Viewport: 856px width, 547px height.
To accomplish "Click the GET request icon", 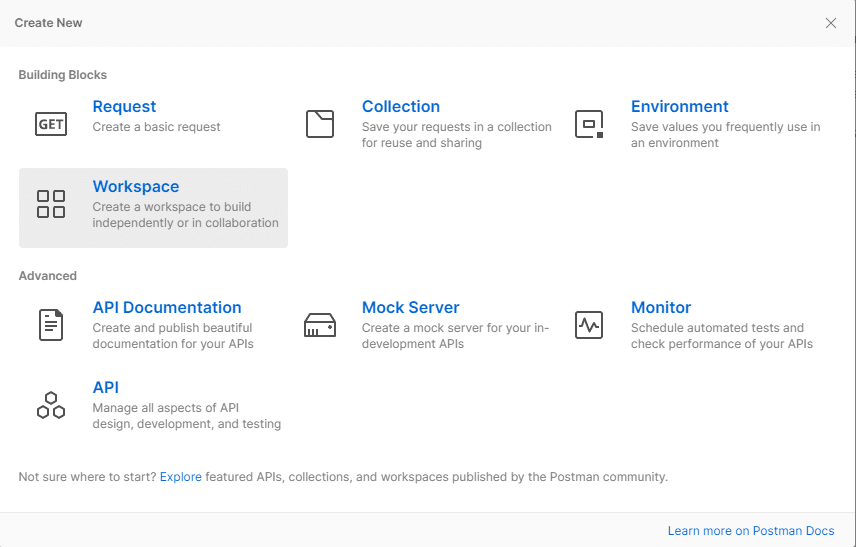I will pos(51,124).
